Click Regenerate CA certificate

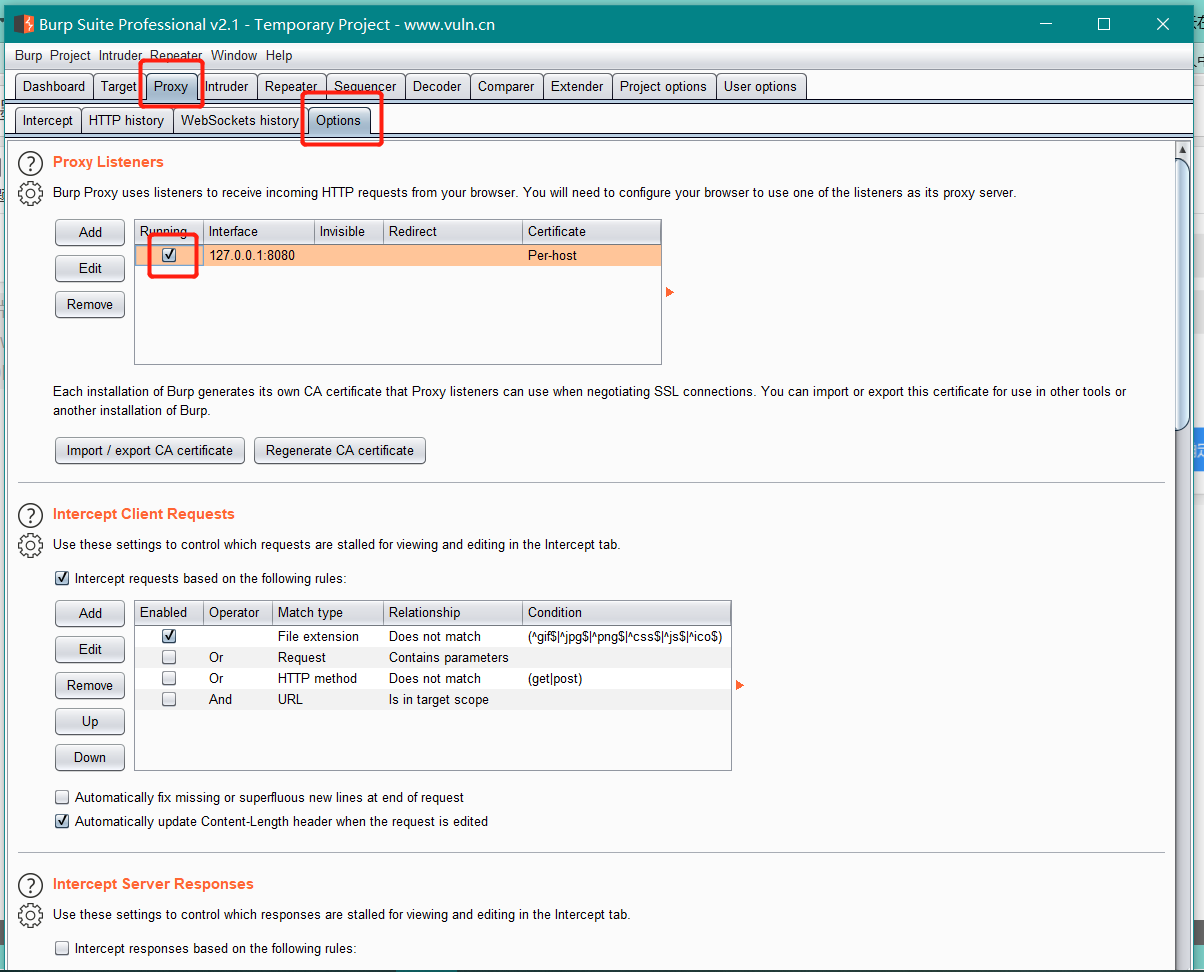(x=340, y=451)
